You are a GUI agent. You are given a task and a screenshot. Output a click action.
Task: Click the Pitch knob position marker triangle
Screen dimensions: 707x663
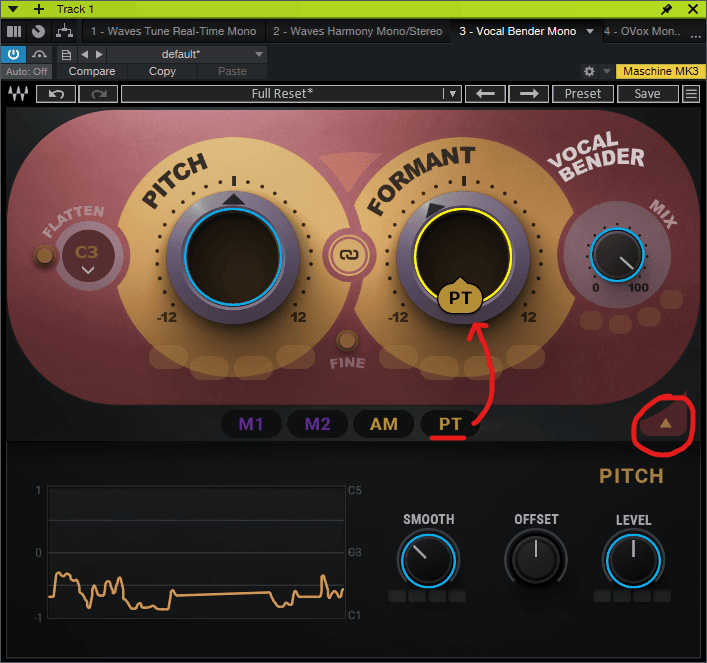point(234,199)
